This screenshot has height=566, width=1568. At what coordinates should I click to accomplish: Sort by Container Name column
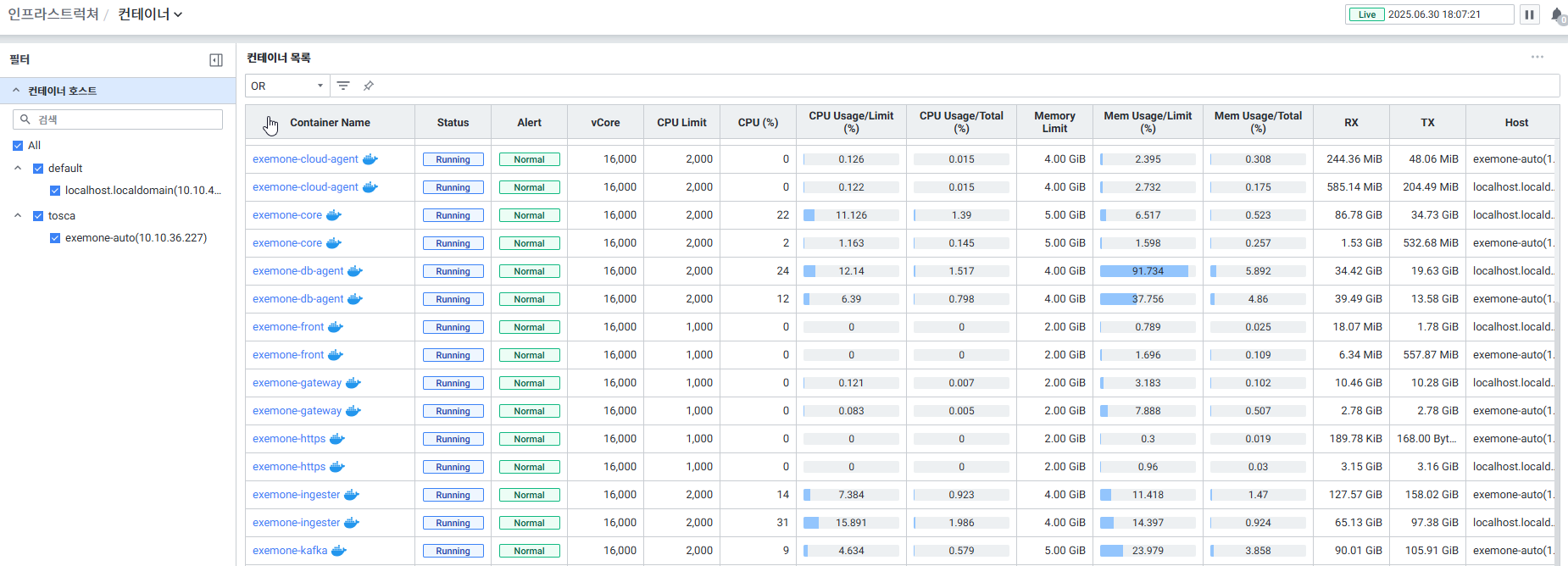point(330,123)
